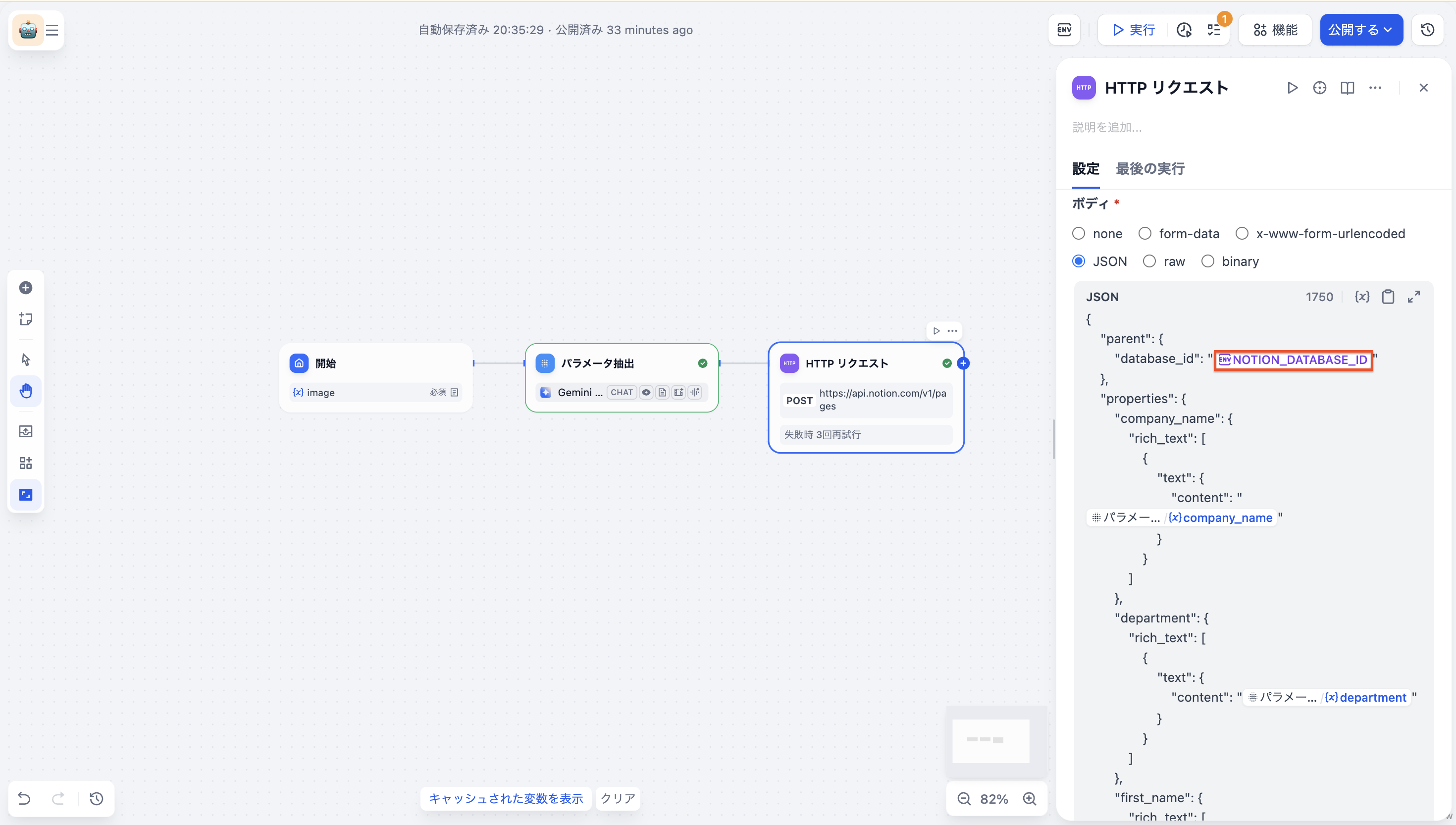Select the hand pan tool
Image resolution: width=1456 pixels, height=825 pixels.
click(25, 391)
